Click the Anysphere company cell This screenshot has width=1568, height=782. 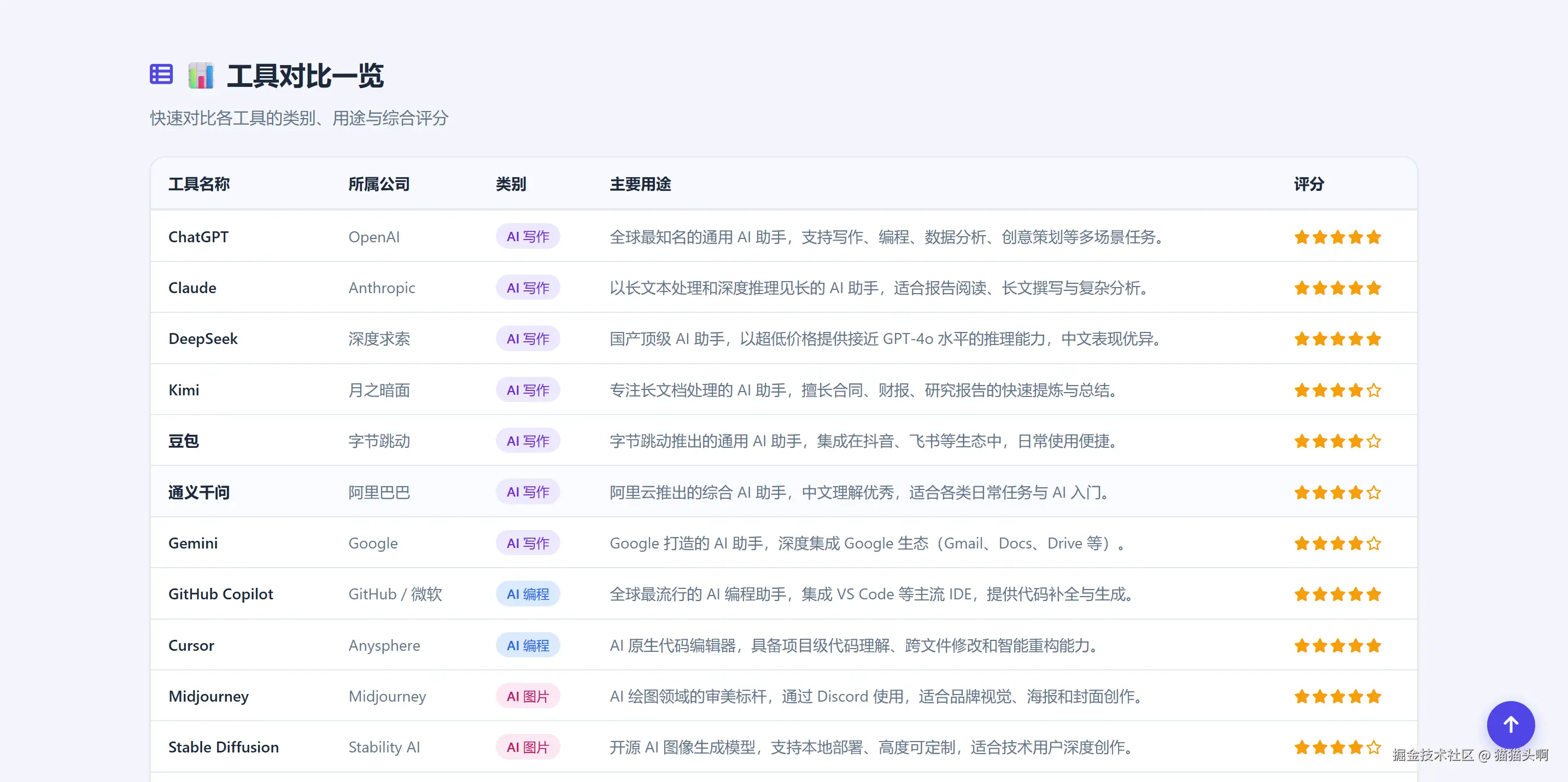[x=384, y=646]
